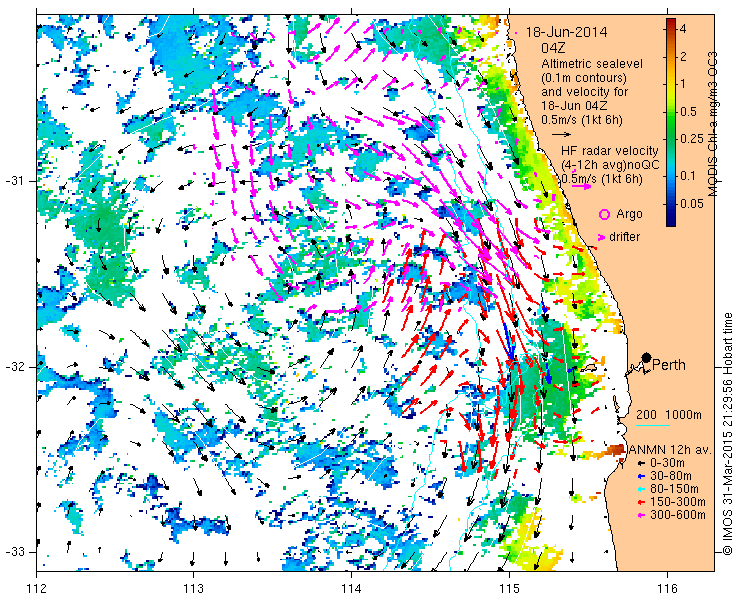Click the "Perth" city label
The image size is (740, 600).
pyautogui.click(x=669, y=365)
